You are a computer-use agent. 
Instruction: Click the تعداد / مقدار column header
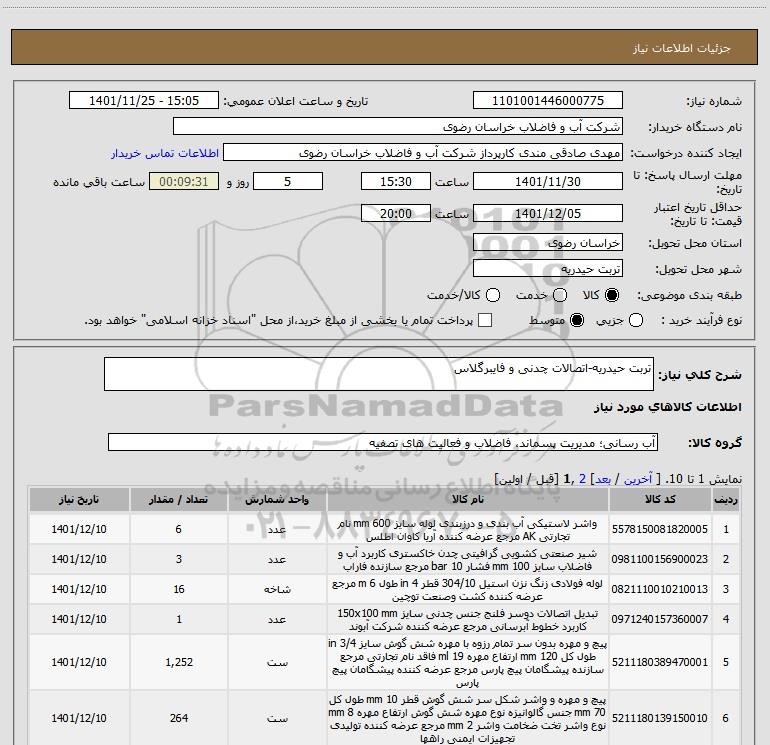click(x=179, y=499)
